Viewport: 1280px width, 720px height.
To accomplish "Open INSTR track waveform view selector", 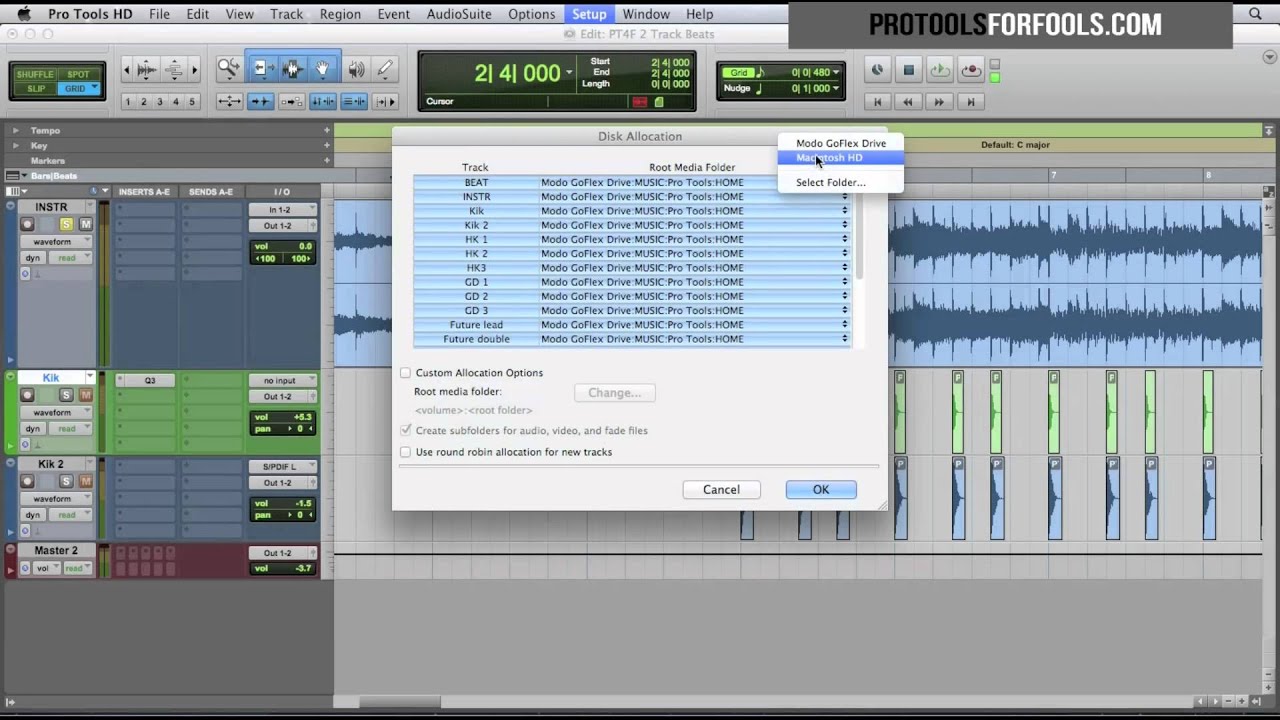I will tap(57, 242).
